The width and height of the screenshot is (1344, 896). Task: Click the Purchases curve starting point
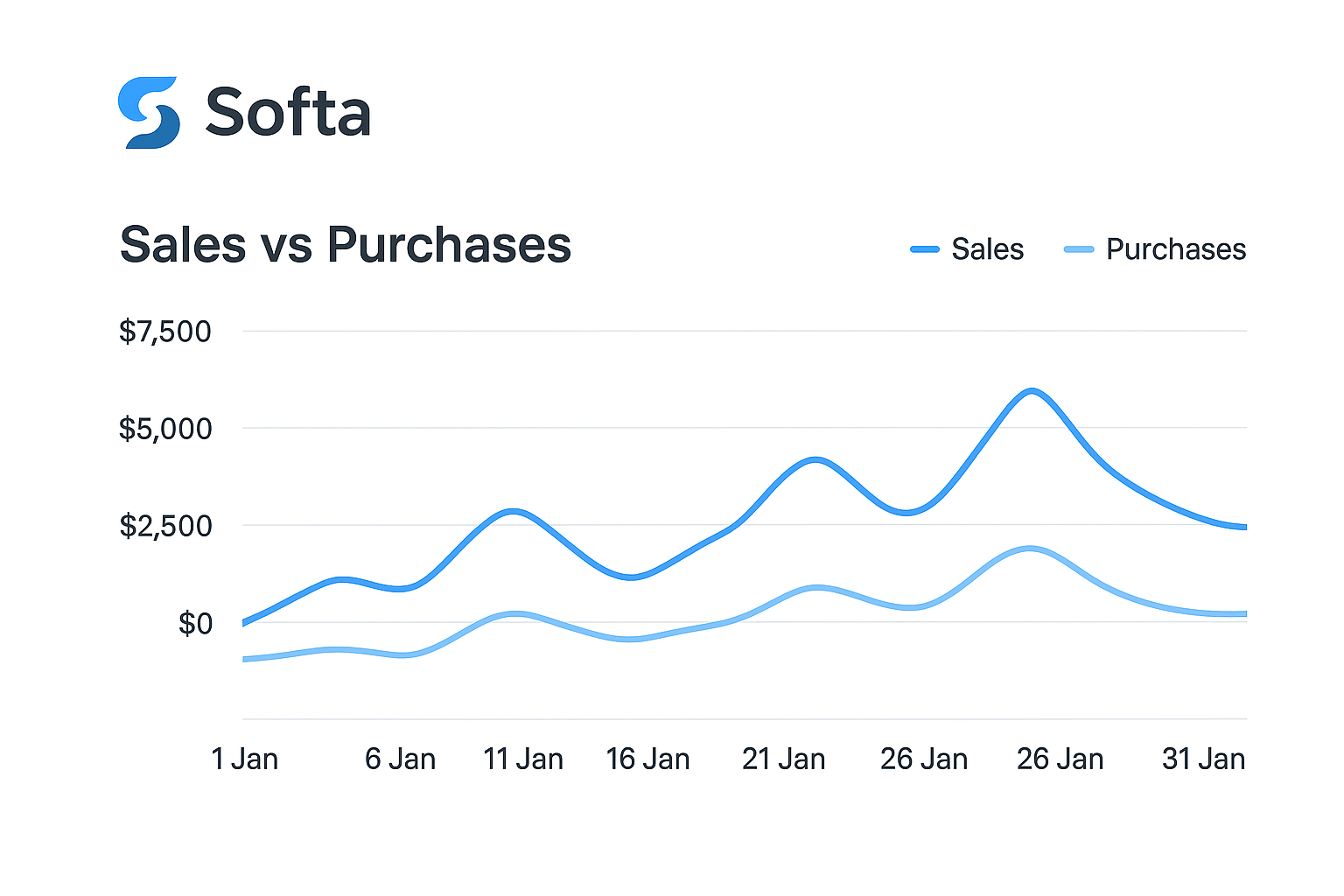pos(242,661)
